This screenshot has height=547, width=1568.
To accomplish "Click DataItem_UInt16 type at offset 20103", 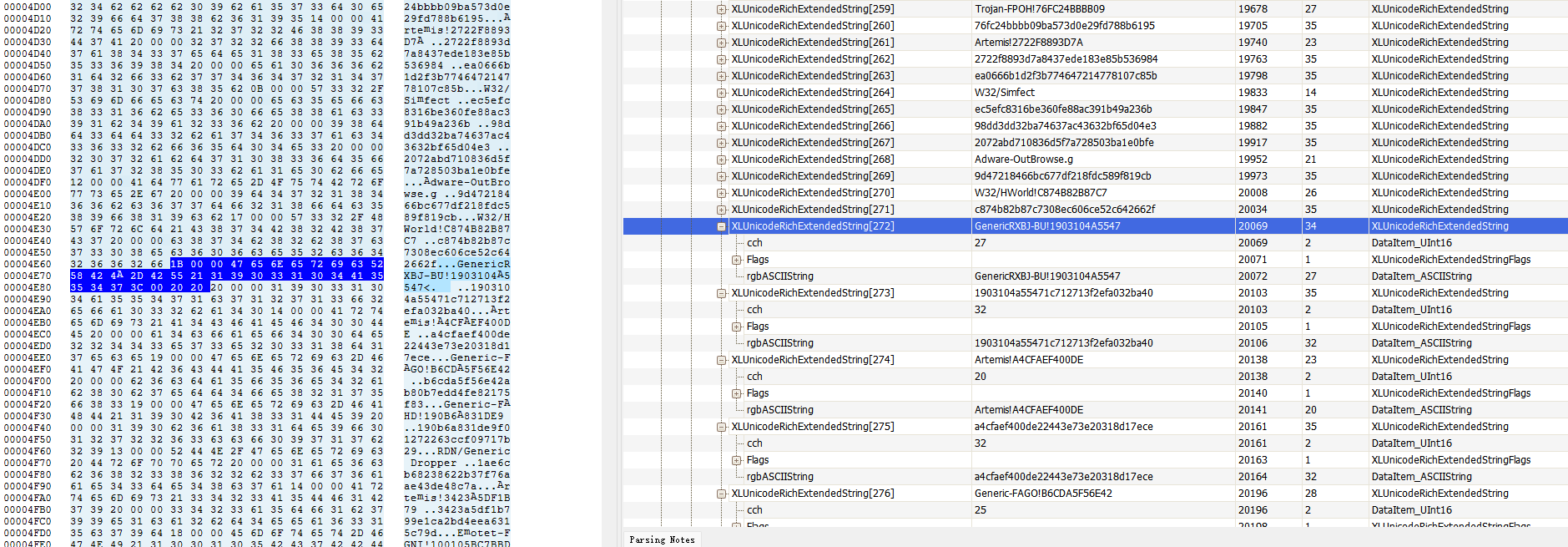I will tap(1411, 310).
